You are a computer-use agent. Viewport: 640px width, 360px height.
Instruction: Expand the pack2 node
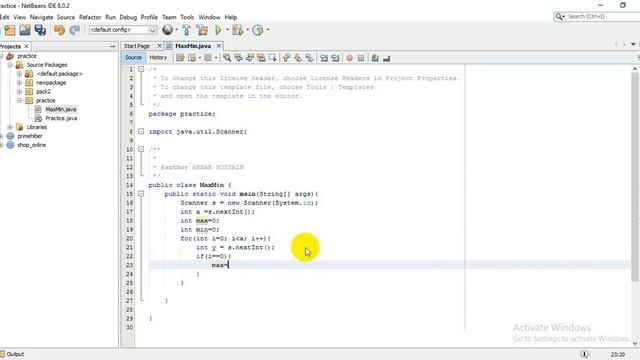coord(19,92)
